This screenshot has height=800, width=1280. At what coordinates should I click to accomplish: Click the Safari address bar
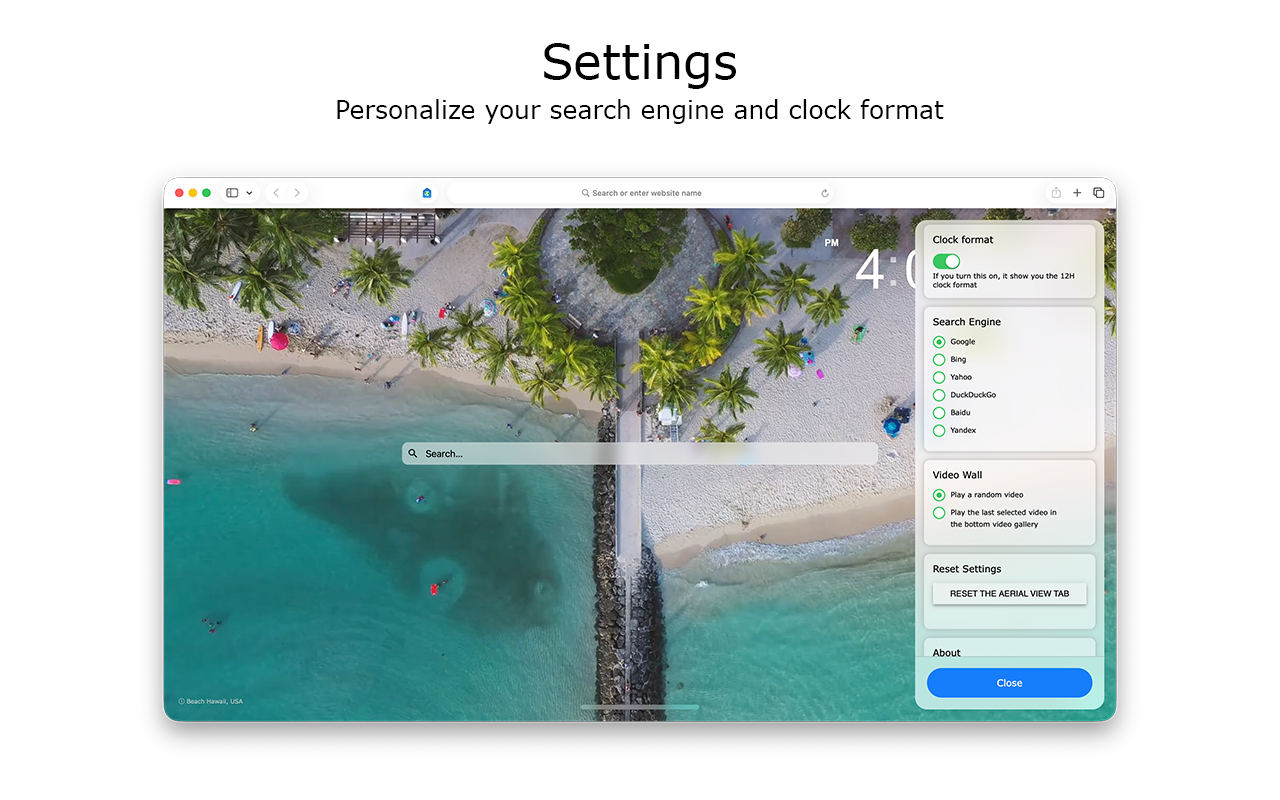coord(641,193)
